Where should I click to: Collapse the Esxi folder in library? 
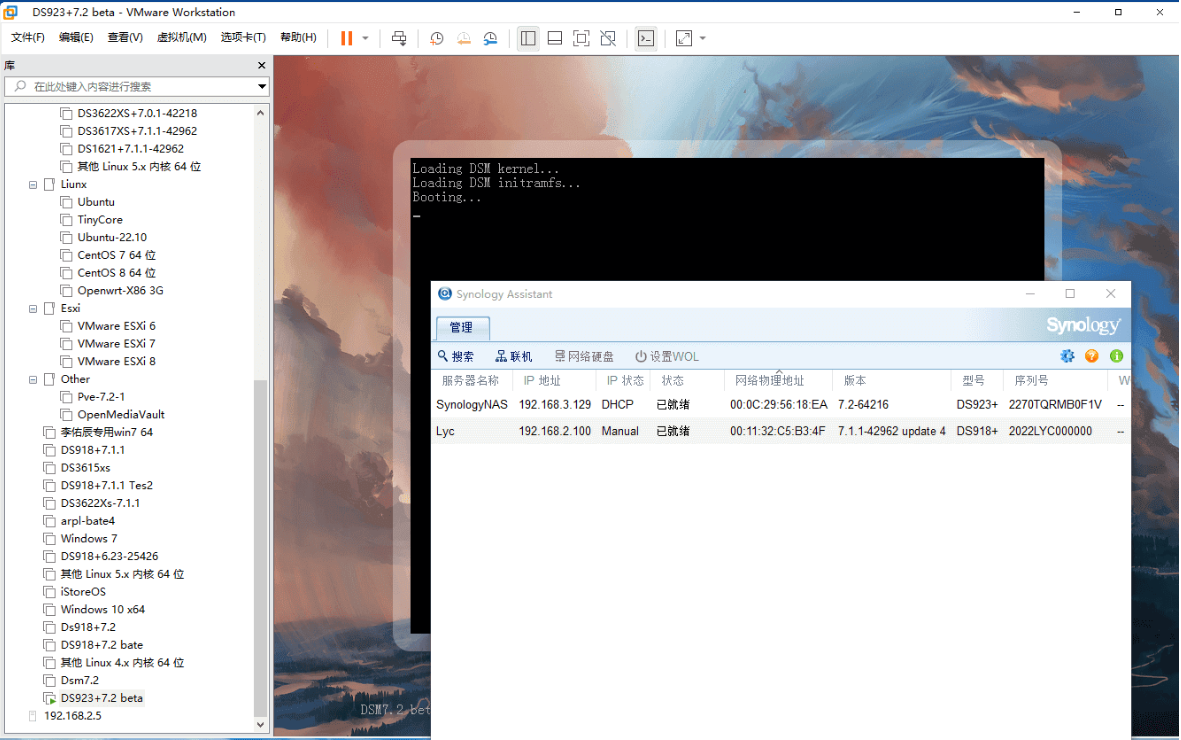(x=33, y=309)
